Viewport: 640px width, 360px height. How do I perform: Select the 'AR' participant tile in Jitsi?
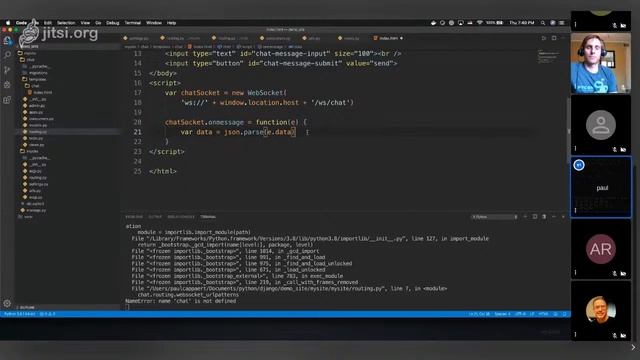click(x=601, y=249)
